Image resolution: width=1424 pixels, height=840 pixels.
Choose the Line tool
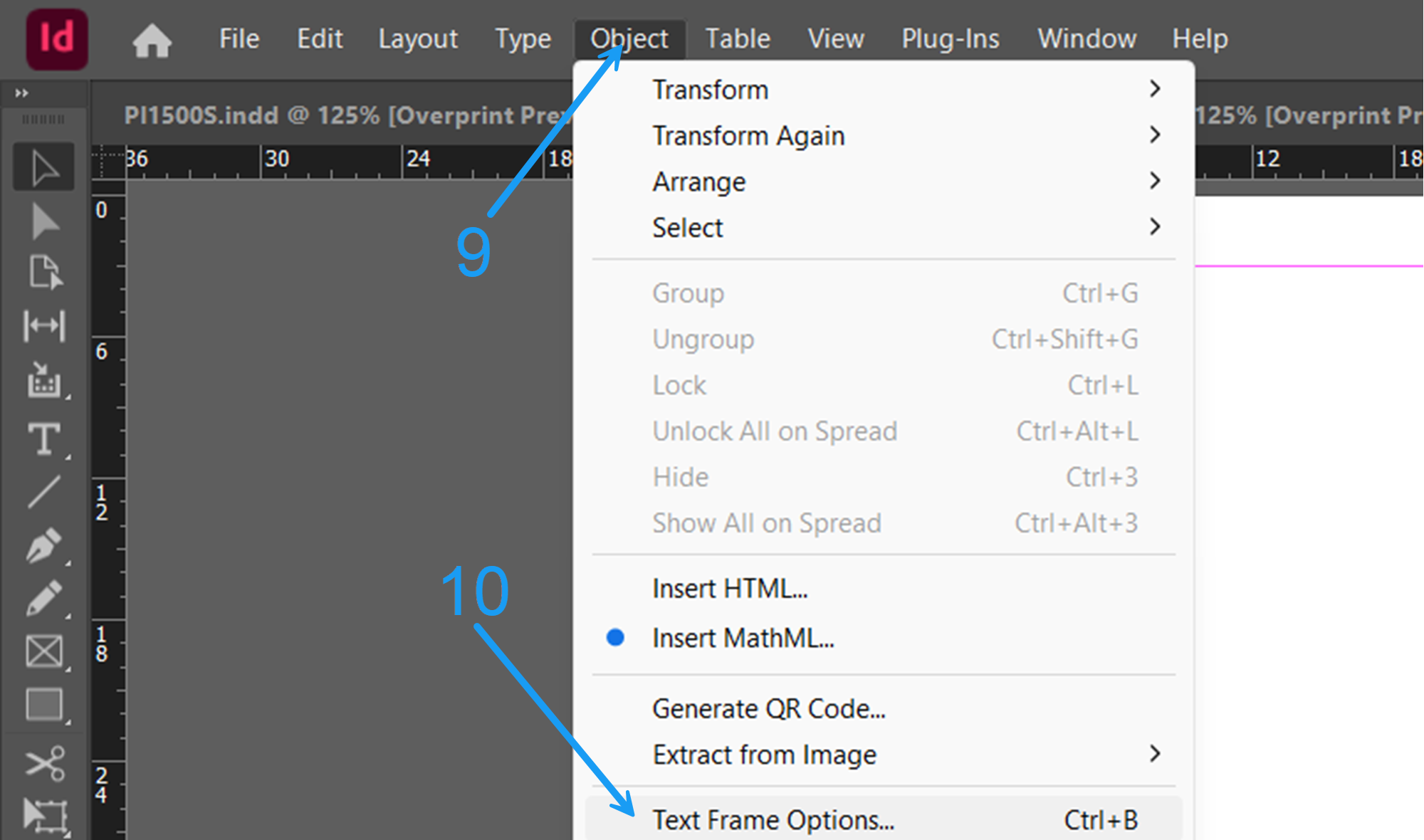(44, 491)
